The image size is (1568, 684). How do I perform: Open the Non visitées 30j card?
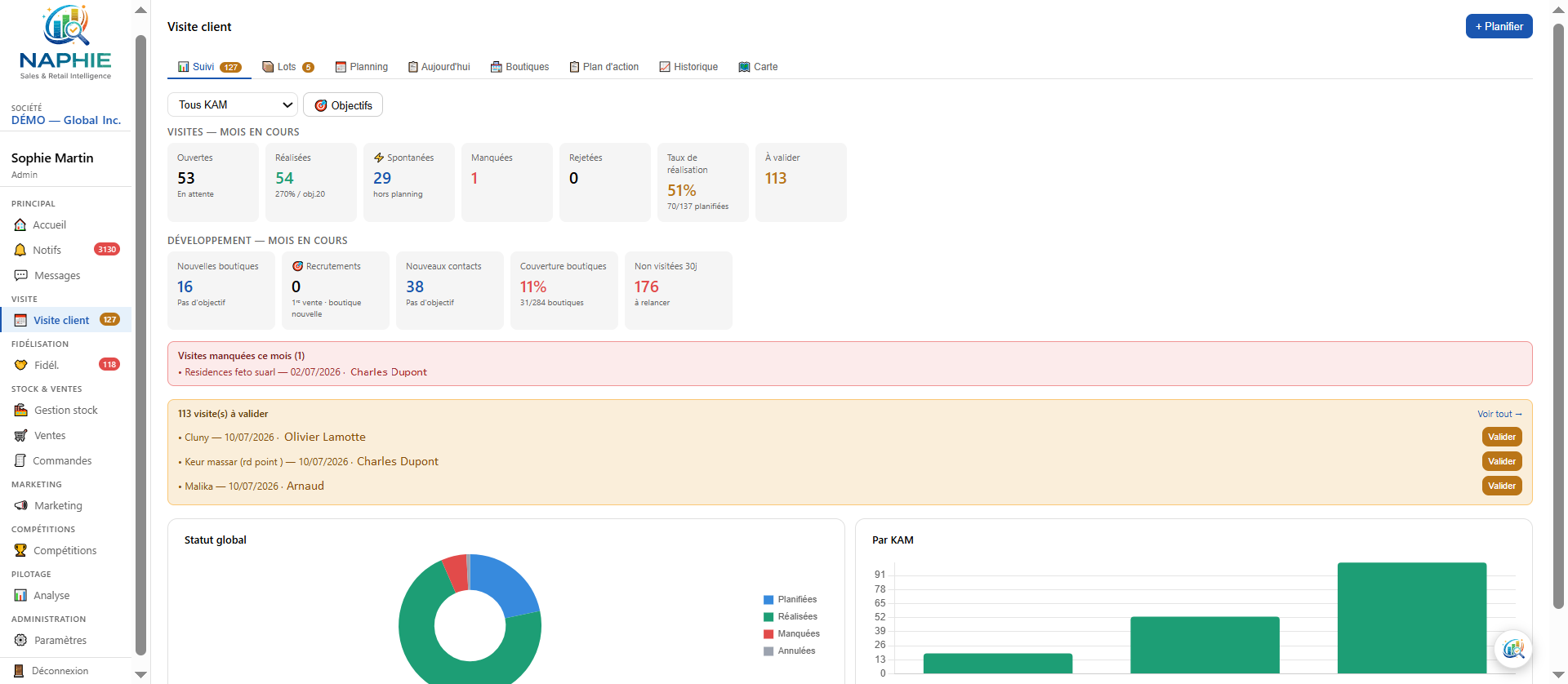[679, 291]
